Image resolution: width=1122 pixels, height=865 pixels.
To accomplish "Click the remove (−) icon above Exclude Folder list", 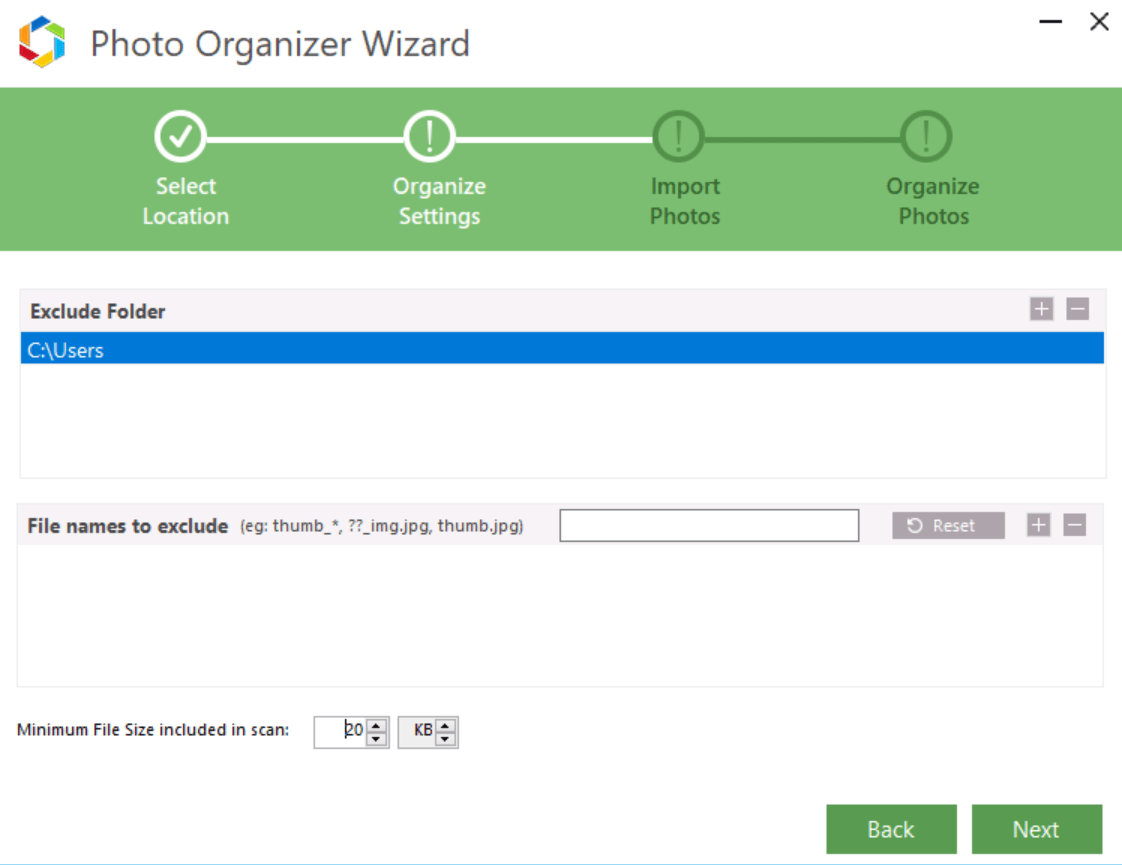I will (1077, 309).
